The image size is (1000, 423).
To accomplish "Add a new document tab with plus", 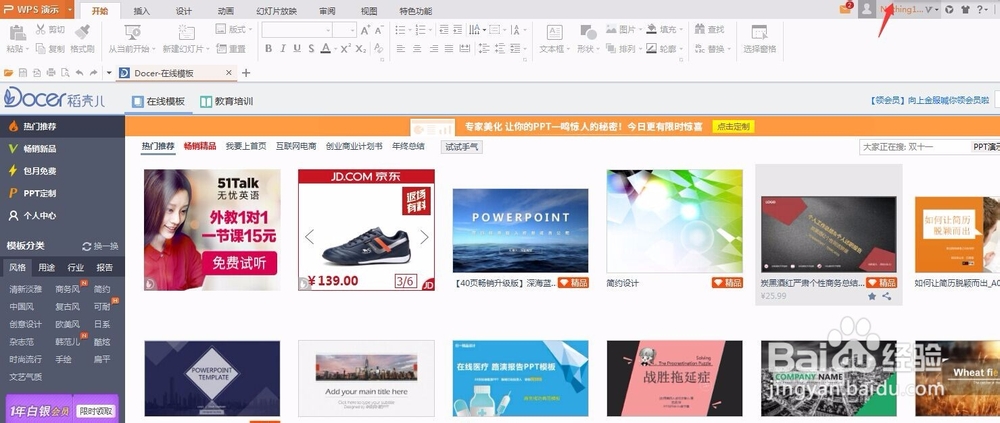I will pos(246,73).
